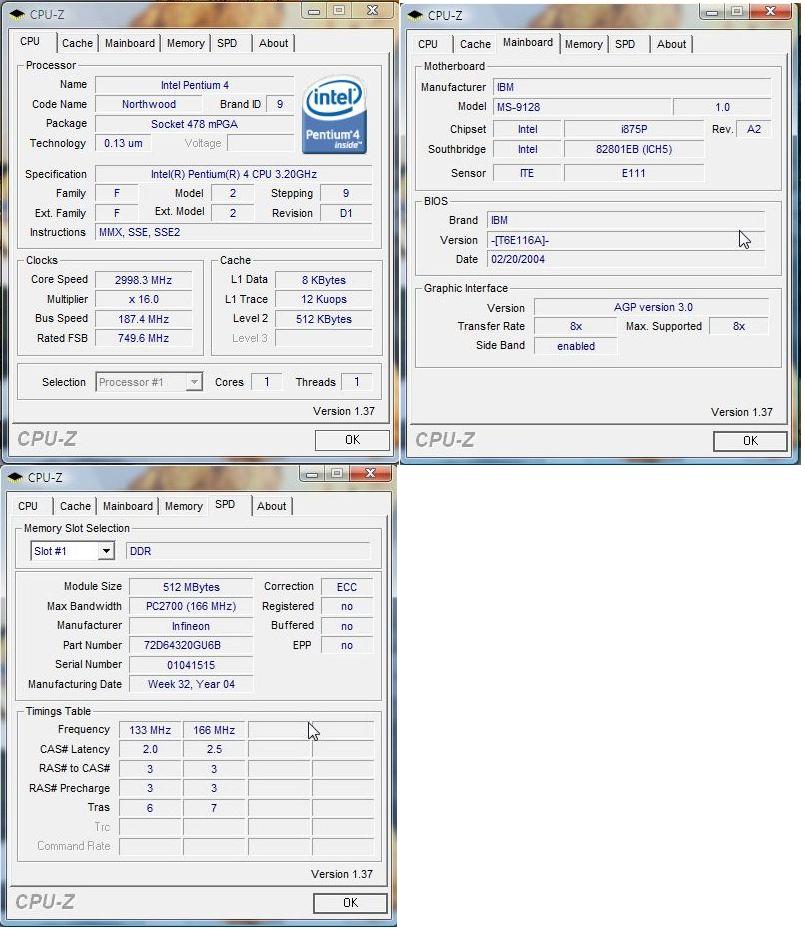Click Sensor value E111
The width and height of the screenshot is (805, 929).
click(634, 174)
